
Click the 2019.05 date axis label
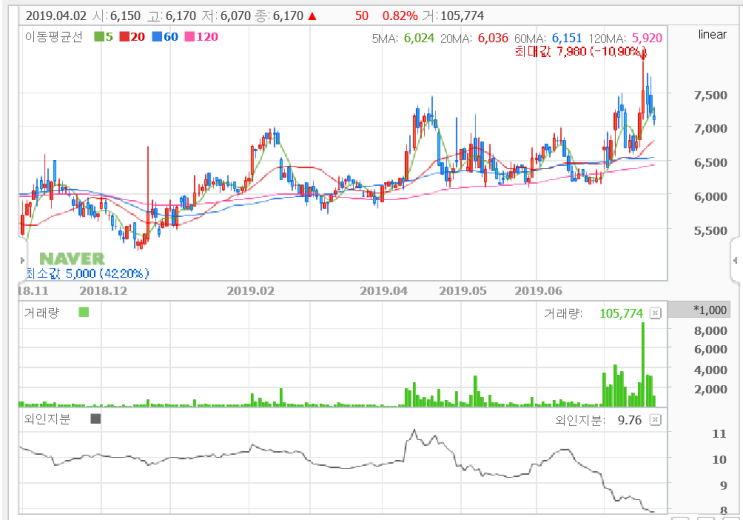[x=462, y=291]
